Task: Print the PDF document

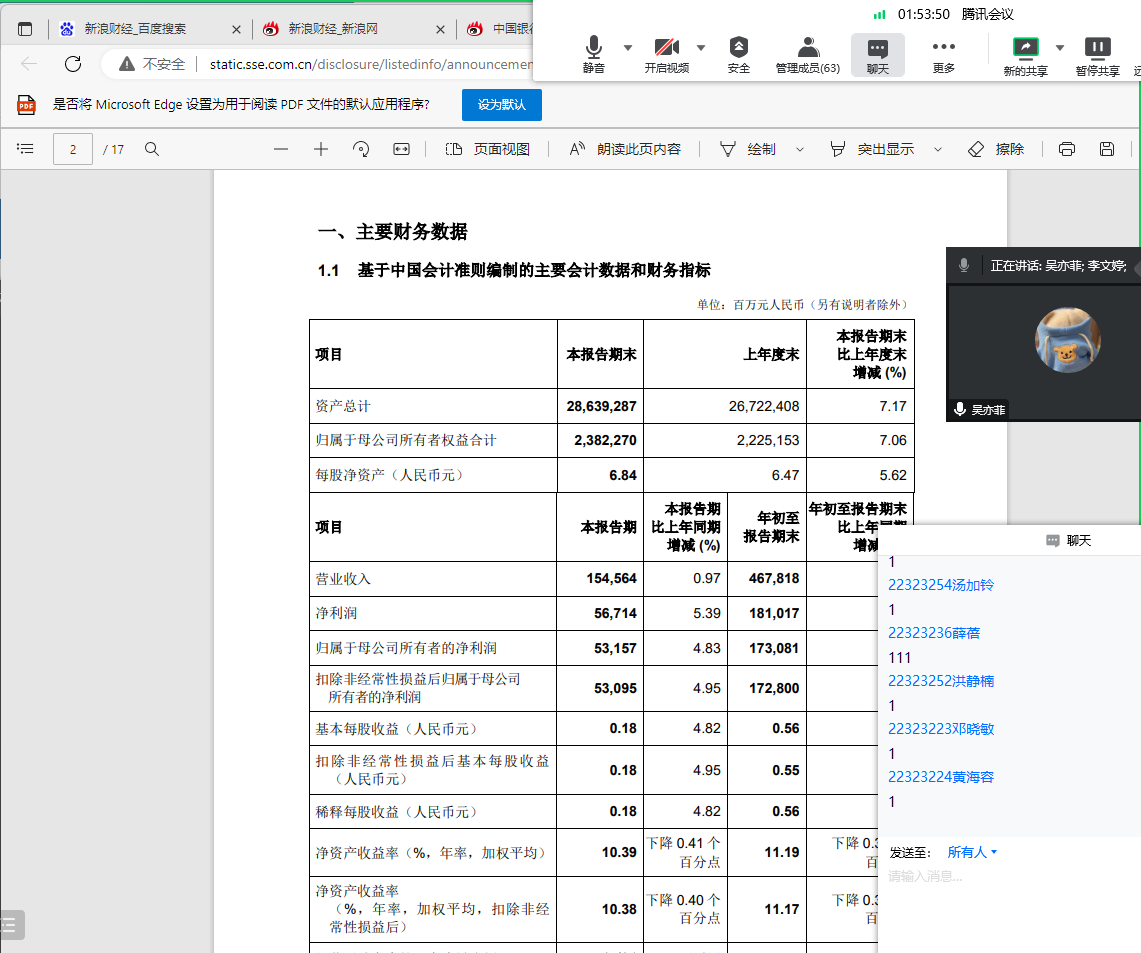Action: point(1067,149)
